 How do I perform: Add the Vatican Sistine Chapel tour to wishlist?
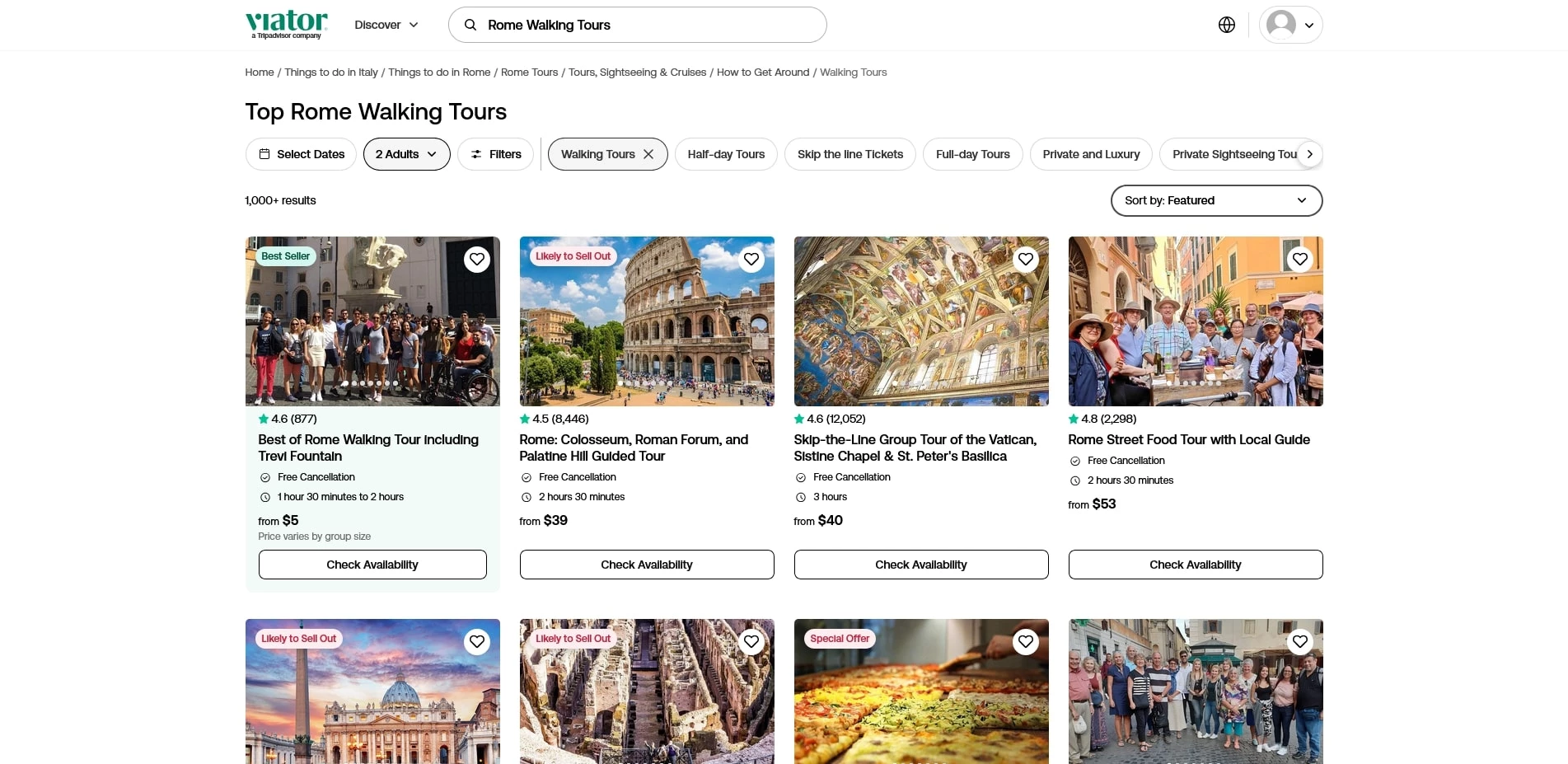point(1025,260)
